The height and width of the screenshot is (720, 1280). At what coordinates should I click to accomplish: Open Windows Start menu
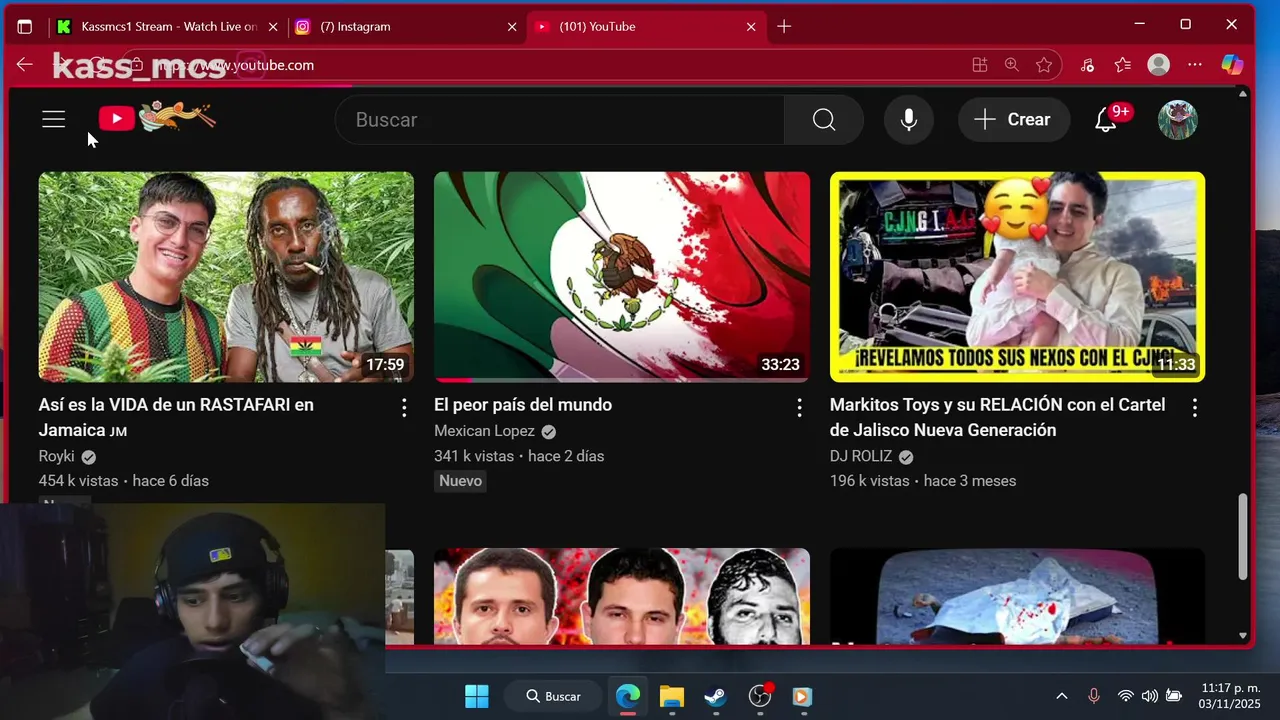477,696
